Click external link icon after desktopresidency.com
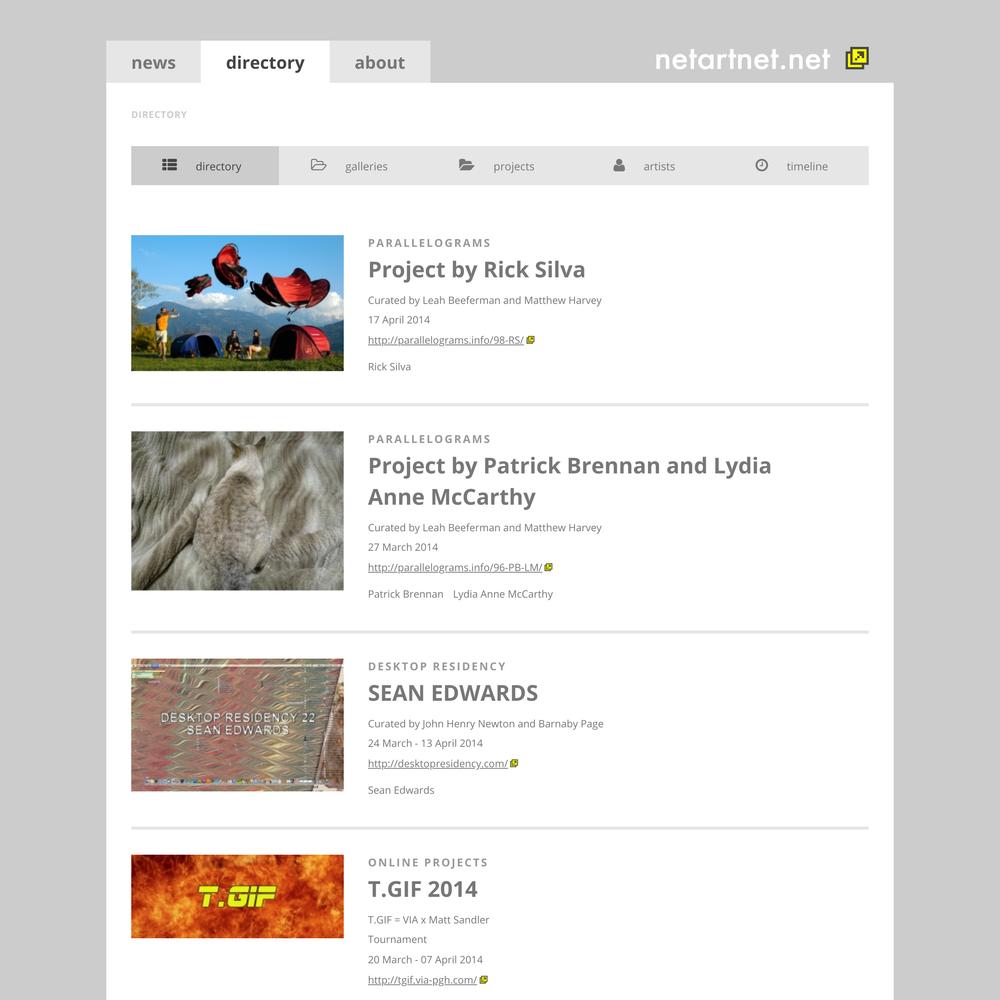Image resolution: width=1000 pixels, height=1000 pixels. pyautogui.click(x=514, y=763)
